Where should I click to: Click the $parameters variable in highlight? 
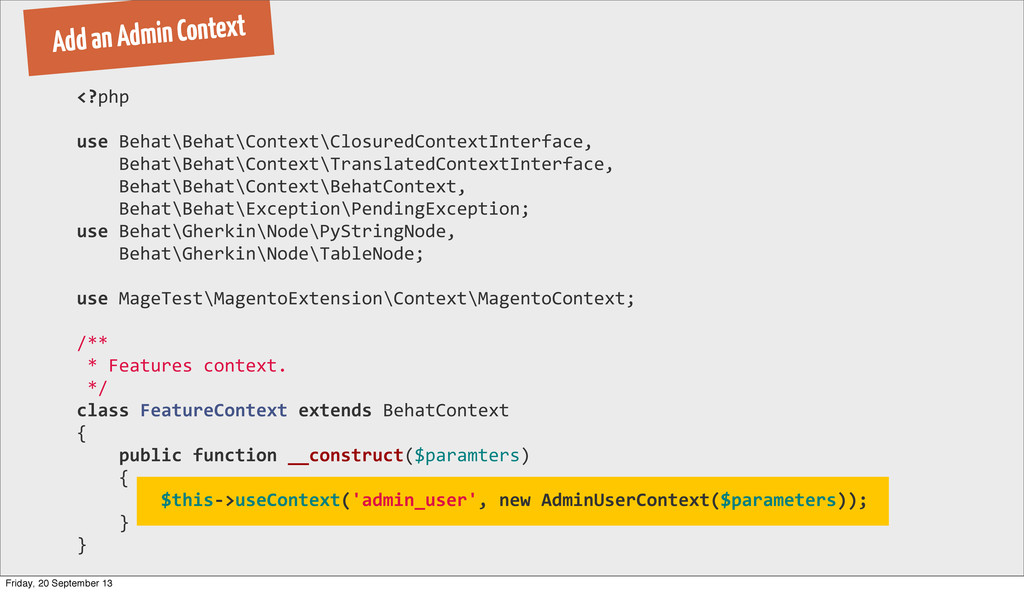coord(778,501)
